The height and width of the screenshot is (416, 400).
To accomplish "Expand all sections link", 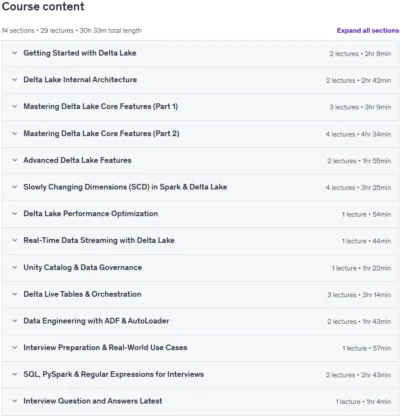I will [368, 30].
